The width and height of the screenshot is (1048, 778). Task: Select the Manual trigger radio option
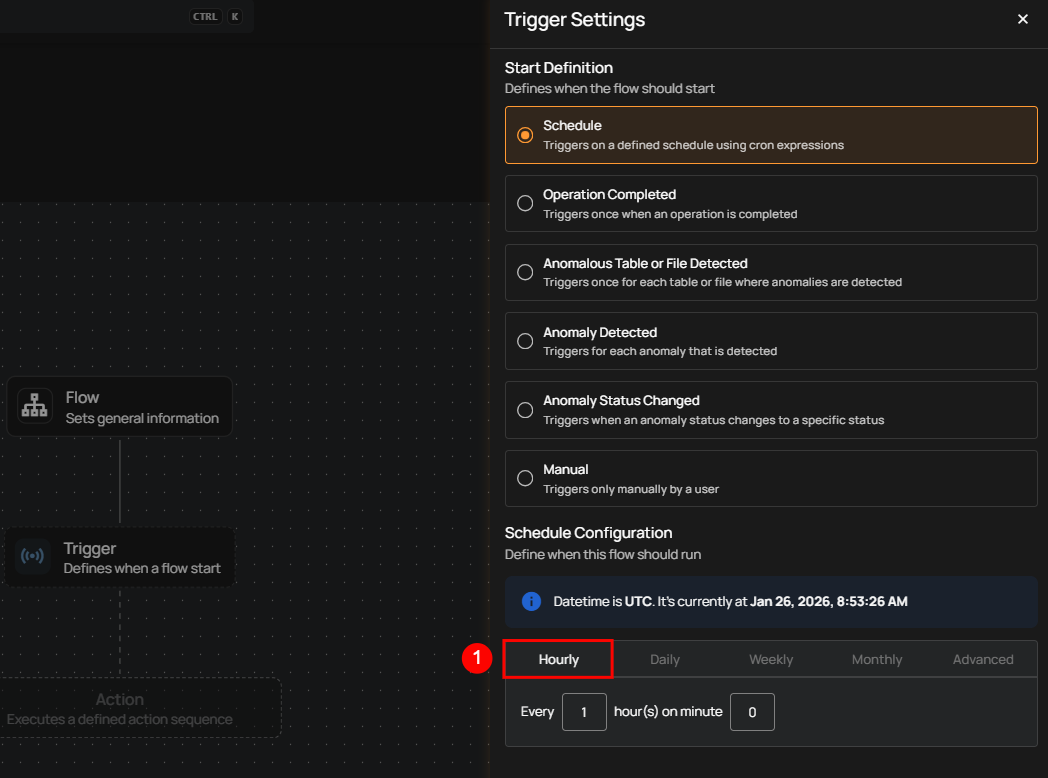pyautogui.click(x=525, y=478)
